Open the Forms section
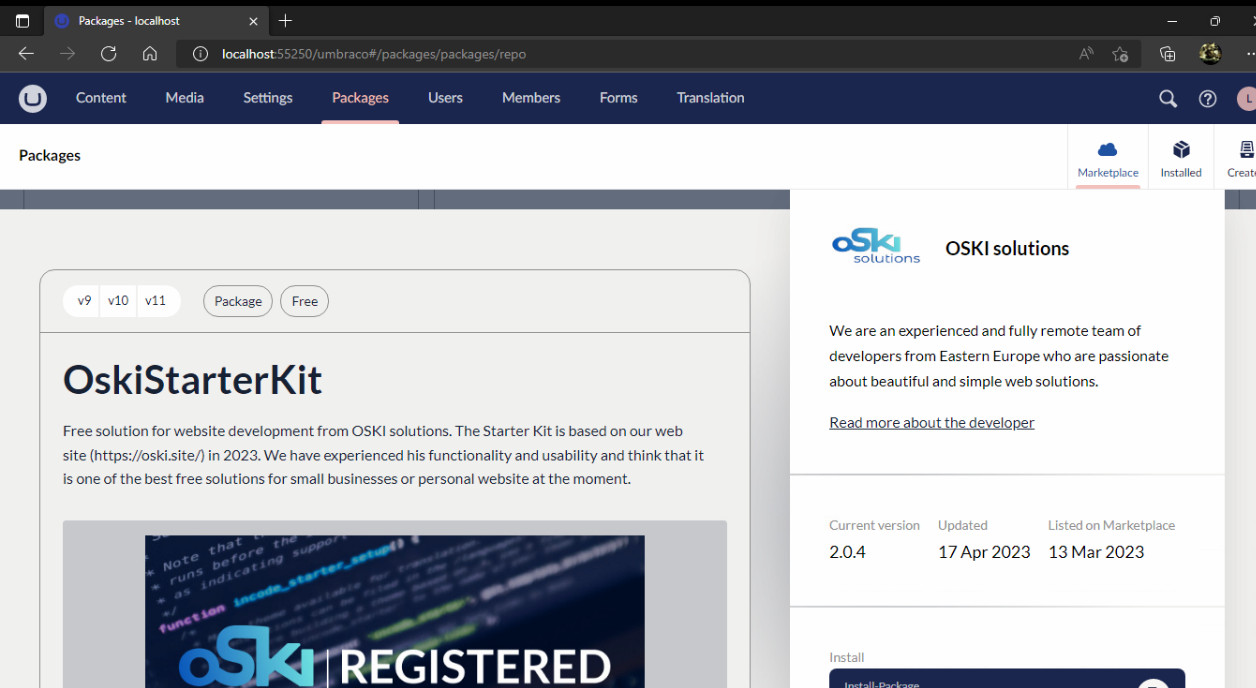Image resolution: width=1256 pixels, height=688 pixels. tap(618, 98)
